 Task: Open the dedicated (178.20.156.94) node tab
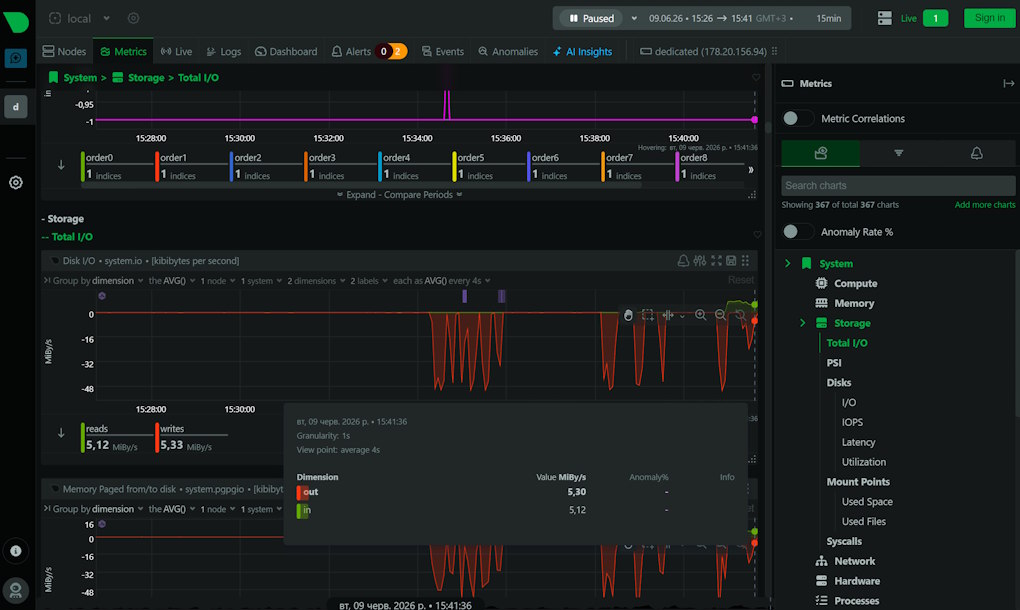tap(703, 51)
